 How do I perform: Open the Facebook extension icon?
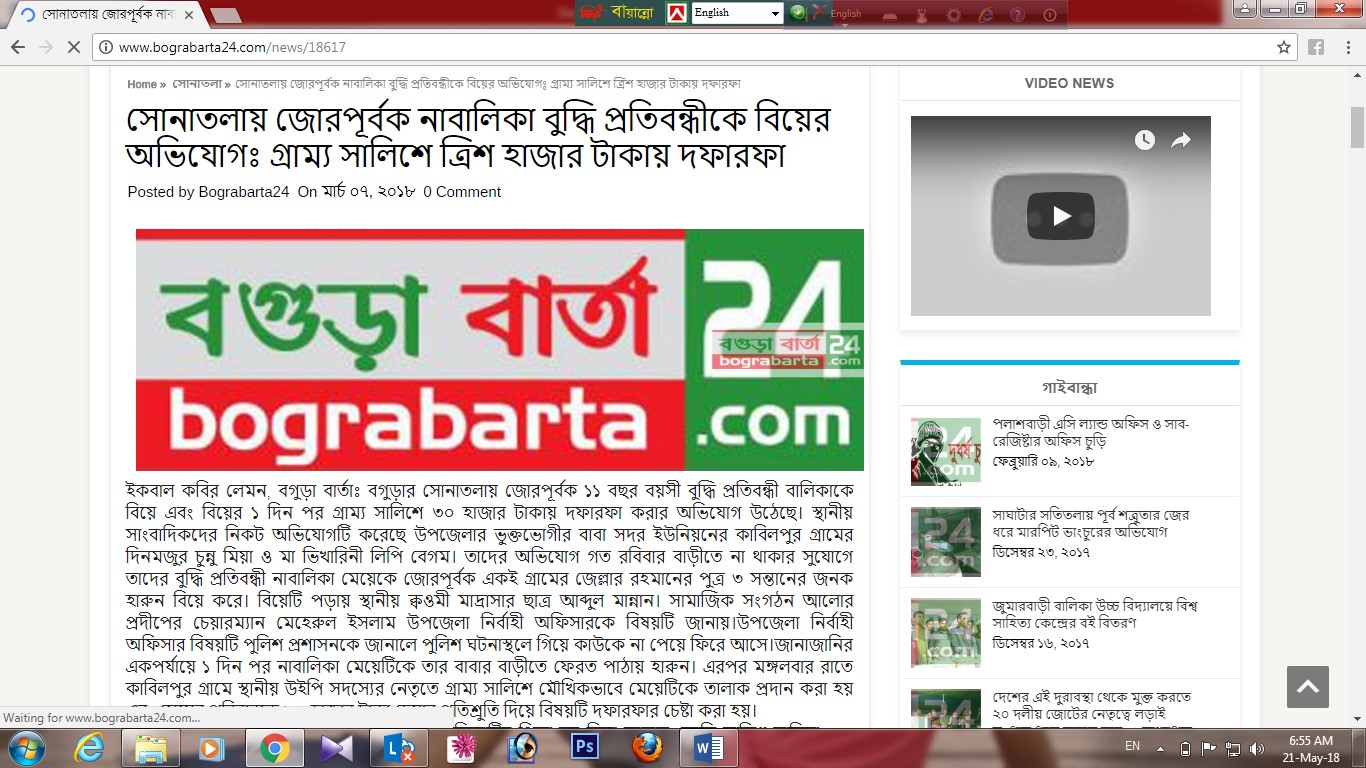pos(1316,47)
